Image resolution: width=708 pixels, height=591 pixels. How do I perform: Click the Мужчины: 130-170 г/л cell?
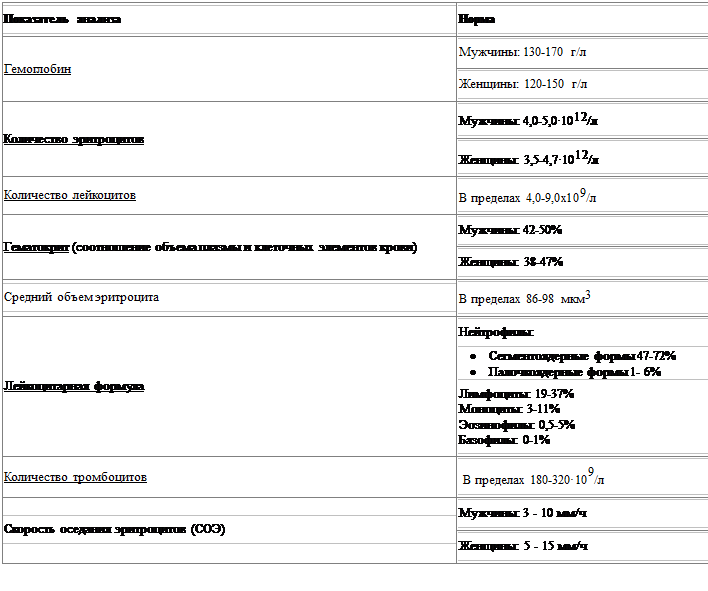[x=522, y=51]
